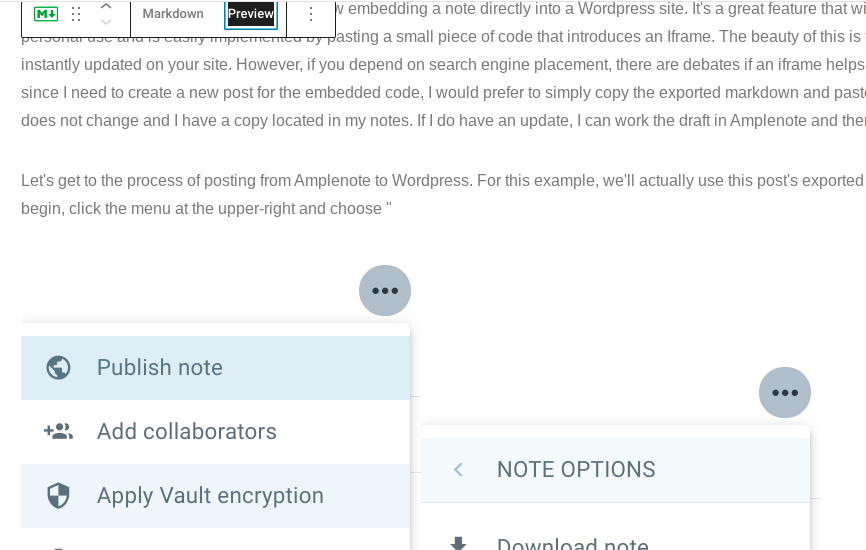Click the paragraph starting "Let's get to the process"
The width and height of the screenshot is (866, 550).
click(440, 194)
